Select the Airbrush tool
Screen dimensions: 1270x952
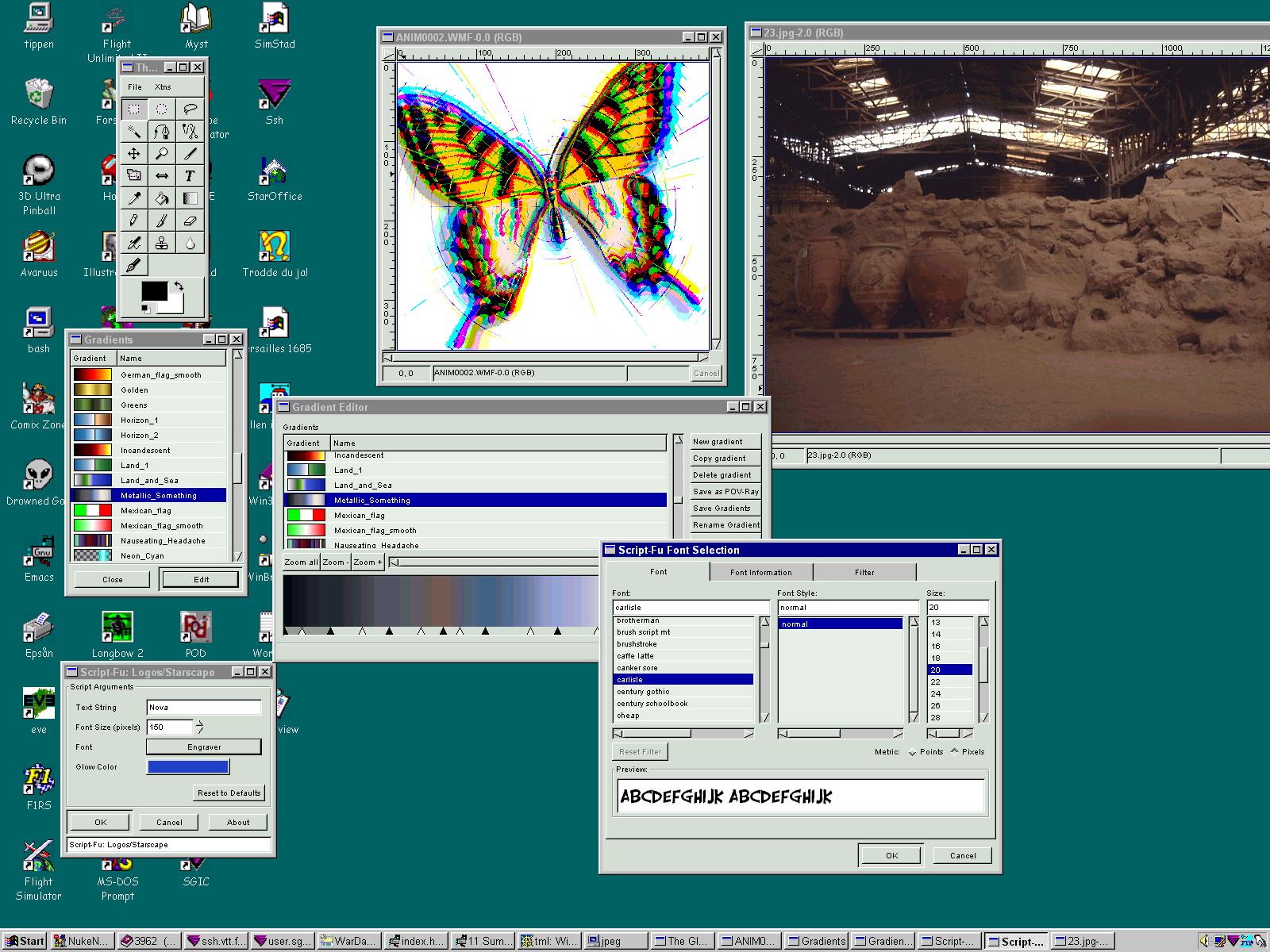(134, 243)
